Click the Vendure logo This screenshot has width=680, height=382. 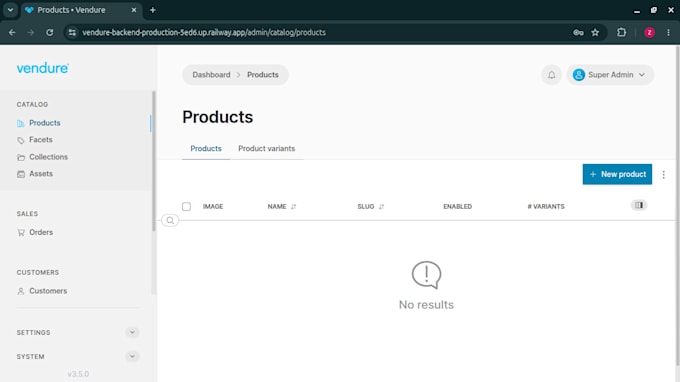(42, 68)
